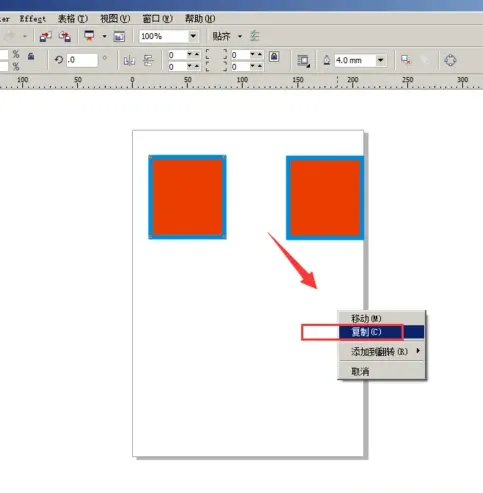Click the rotation angle input field
Screen dimensions: 483x493
(82, 60)
